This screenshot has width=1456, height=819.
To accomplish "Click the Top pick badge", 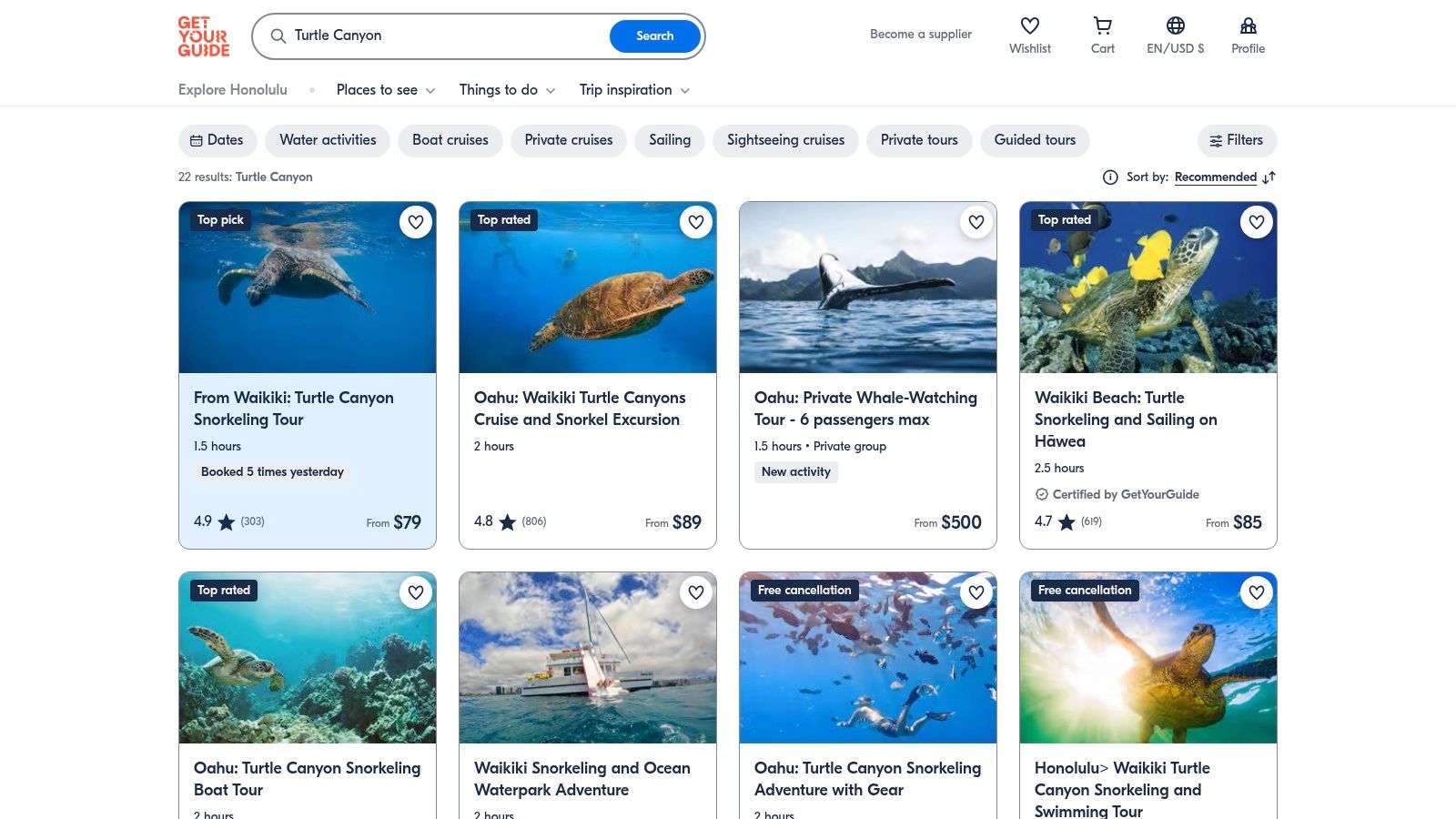I will click(x=220, y=220).
